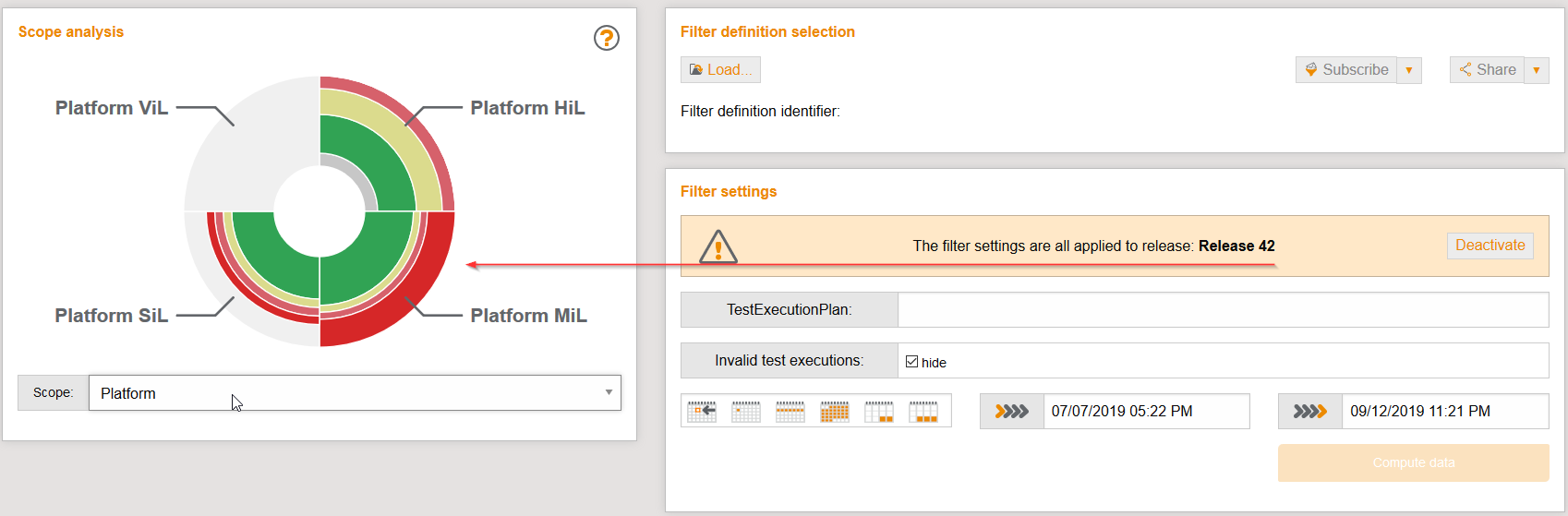The image size is (1568, 516).
Task: Click the start date field 07/07/2019 05:22 PM
Action: pyautogui.click(x=1146, y=412)
